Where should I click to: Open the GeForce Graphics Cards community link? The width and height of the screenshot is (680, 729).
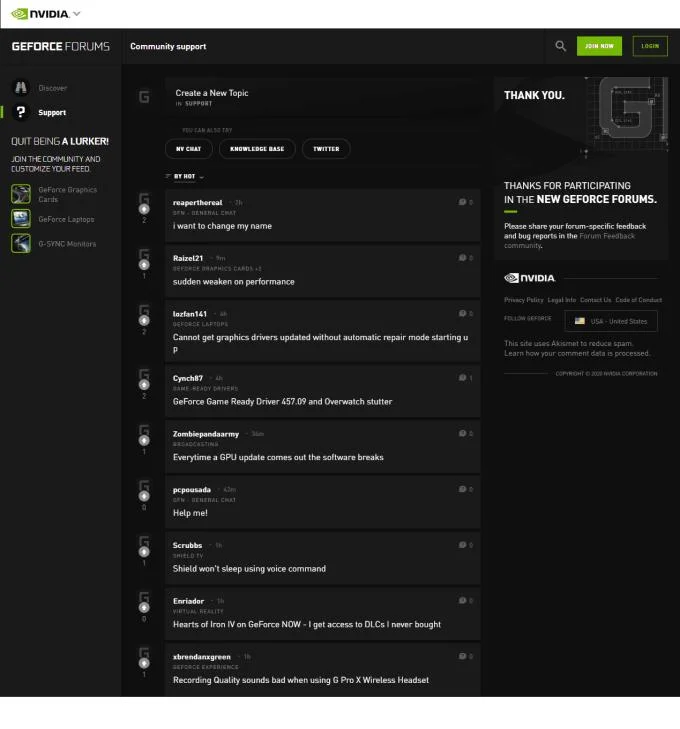point(67,194)
